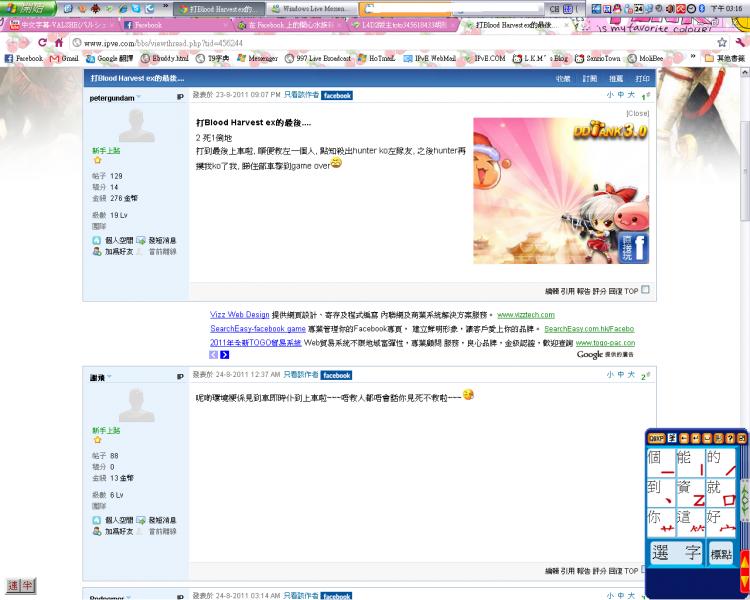Click the IP icon in 謝飛's post
750x600 pixels.
[180, 377]
